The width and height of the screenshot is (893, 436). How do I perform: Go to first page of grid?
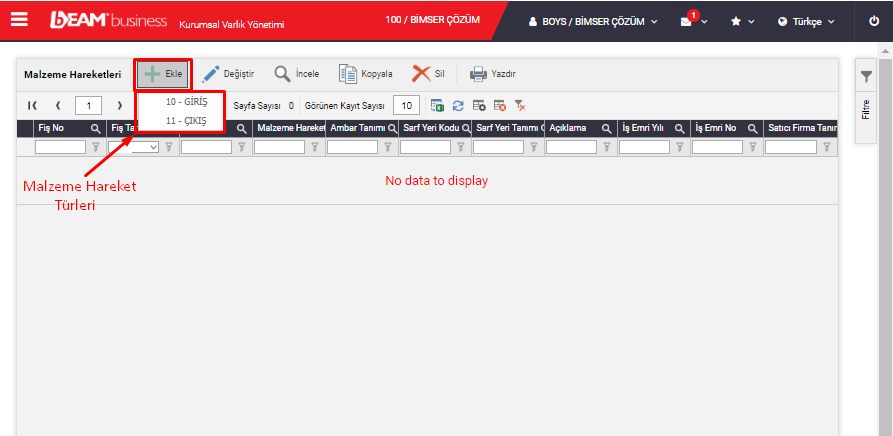(x=32, y=105)
